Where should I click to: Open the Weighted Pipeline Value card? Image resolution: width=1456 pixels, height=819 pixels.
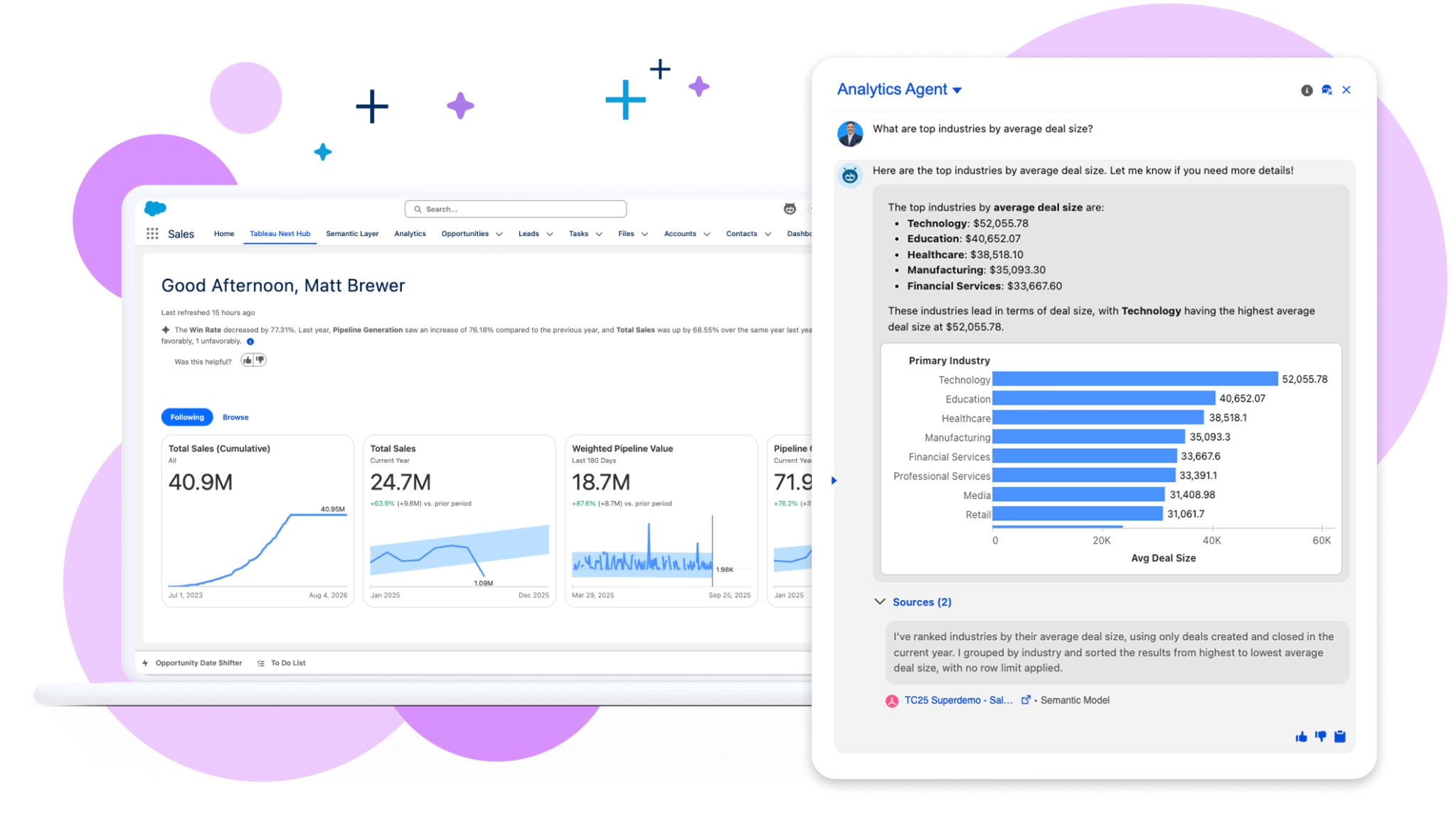(x=661, y=521)
